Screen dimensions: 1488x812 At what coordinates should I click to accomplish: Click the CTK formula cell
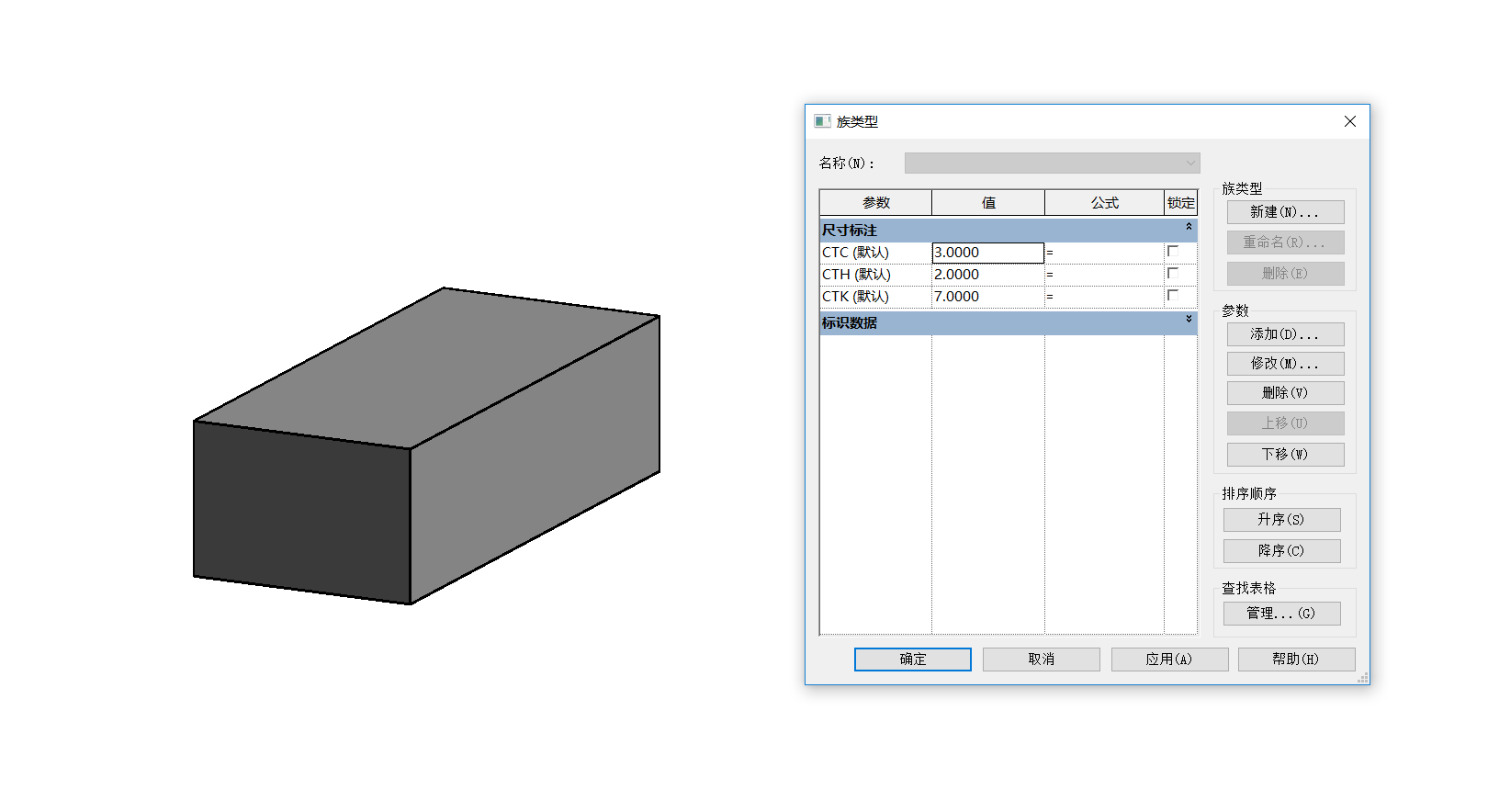(1104, 297)
